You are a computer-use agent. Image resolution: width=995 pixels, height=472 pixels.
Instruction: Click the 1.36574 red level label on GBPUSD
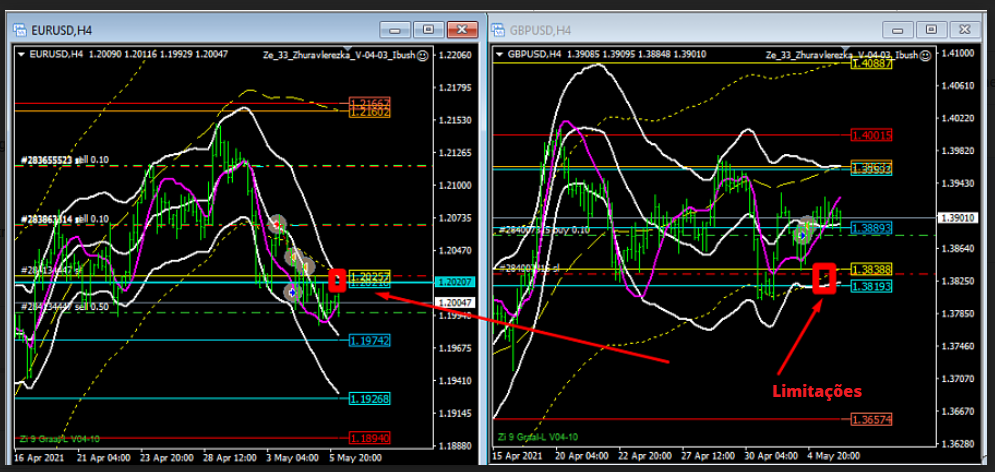871,419
